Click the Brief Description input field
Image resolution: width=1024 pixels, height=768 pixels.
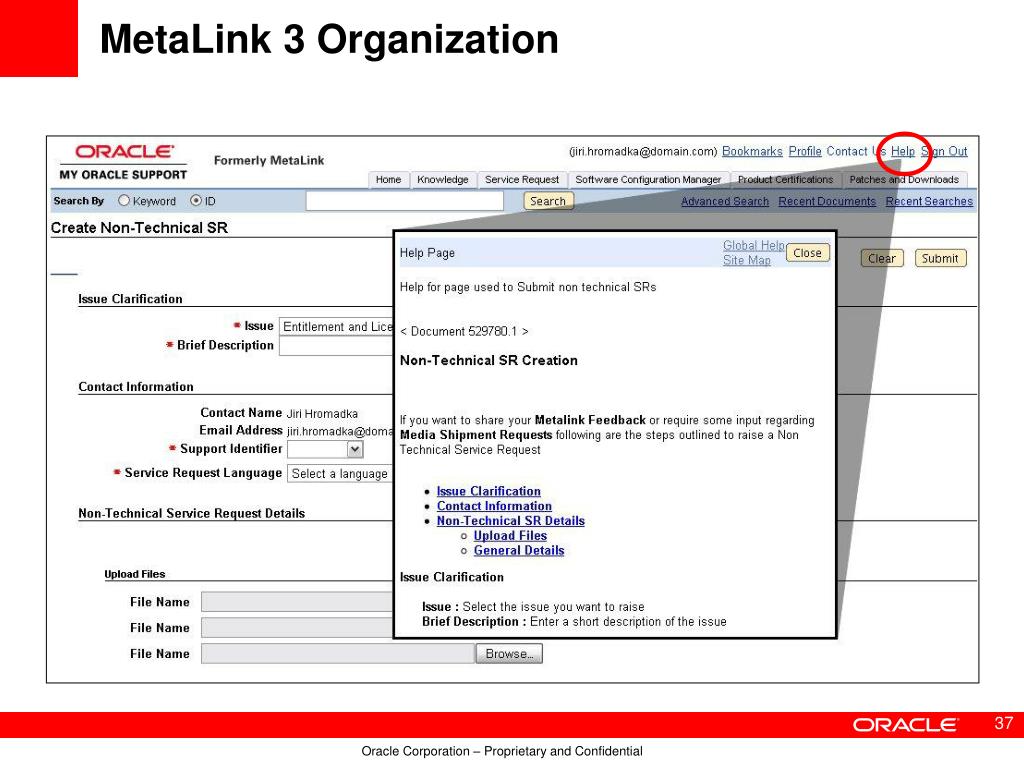(x=336, y=346)
